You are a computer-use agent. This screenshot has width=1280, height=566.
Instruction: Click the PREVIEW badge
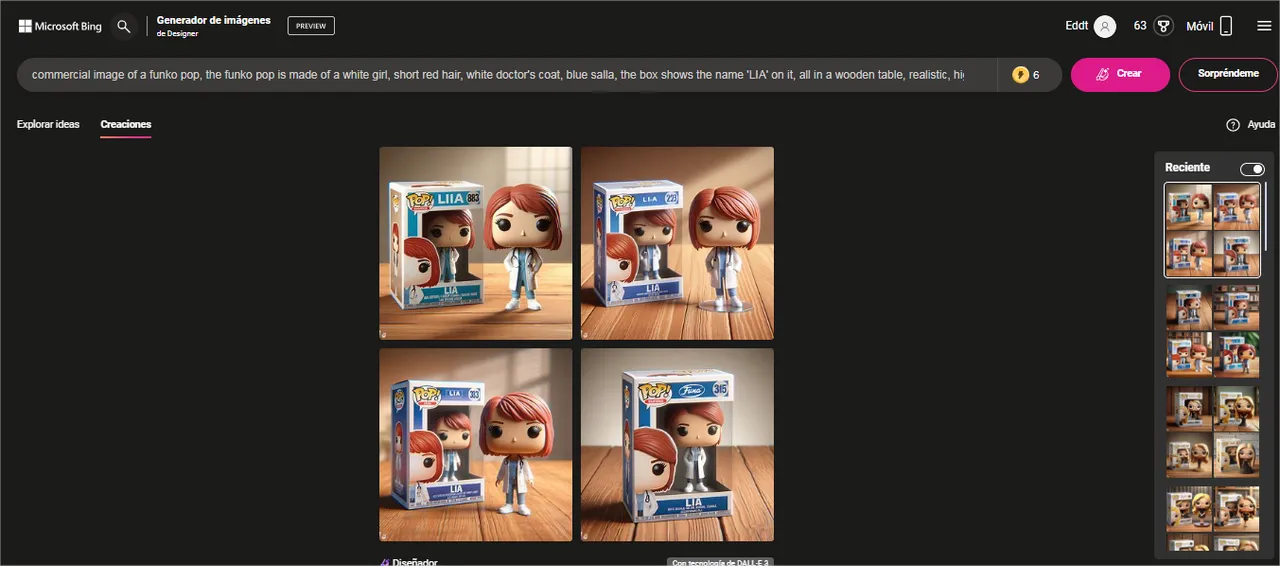[x=311, y=26]
